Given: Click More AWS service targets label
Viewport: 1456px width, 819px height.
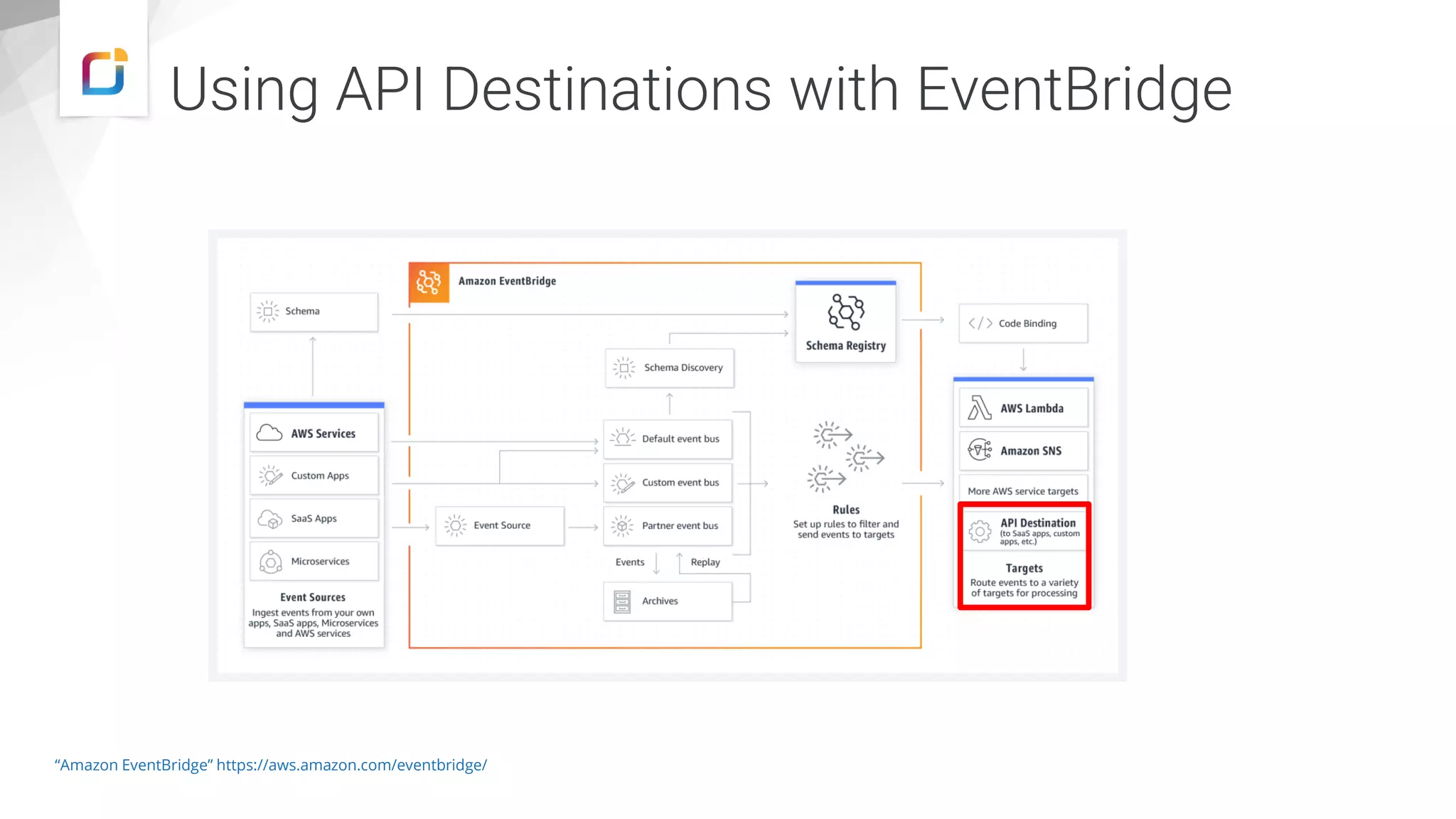Looking at the screenshot, I should pyautogui.click(x=1022, y=491).
